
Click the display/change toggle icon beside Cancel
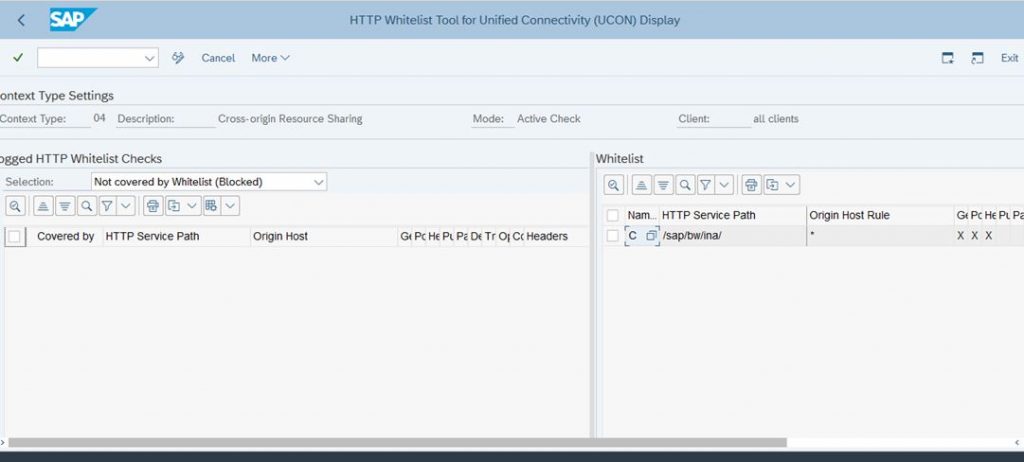(x=178, y=58)
